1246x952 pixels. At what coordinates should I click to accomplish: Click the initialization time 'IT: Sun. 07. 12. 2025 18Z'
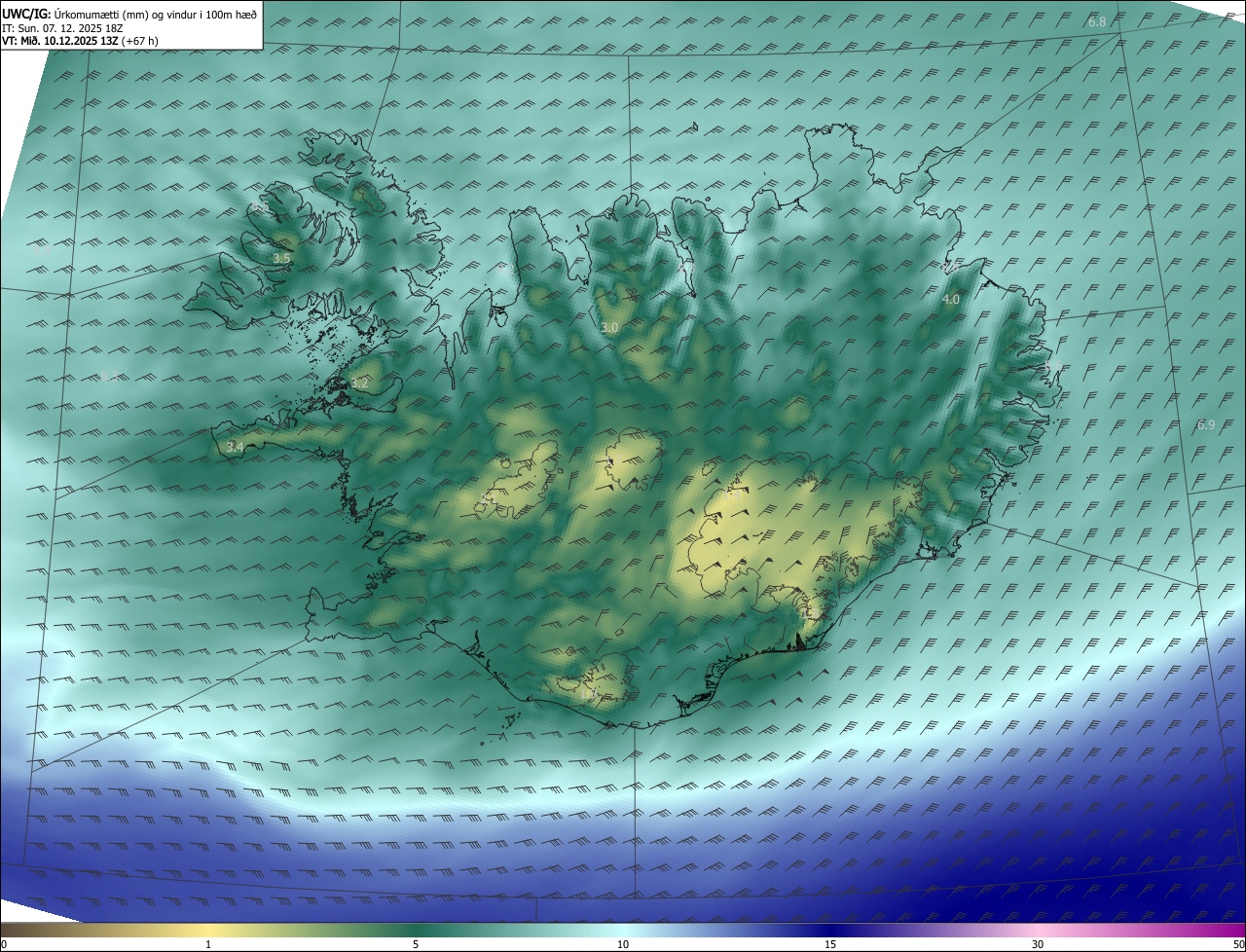62,28
